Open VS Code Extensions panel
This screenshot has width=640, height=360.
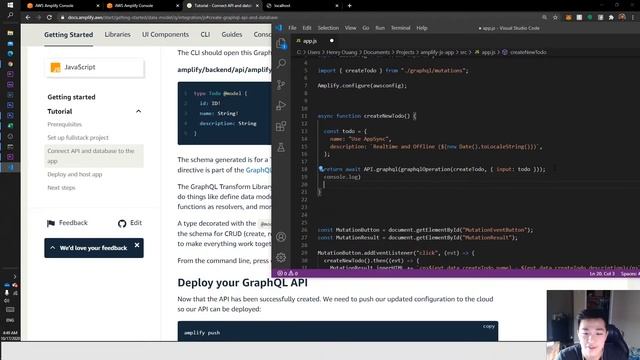[281, 126]
